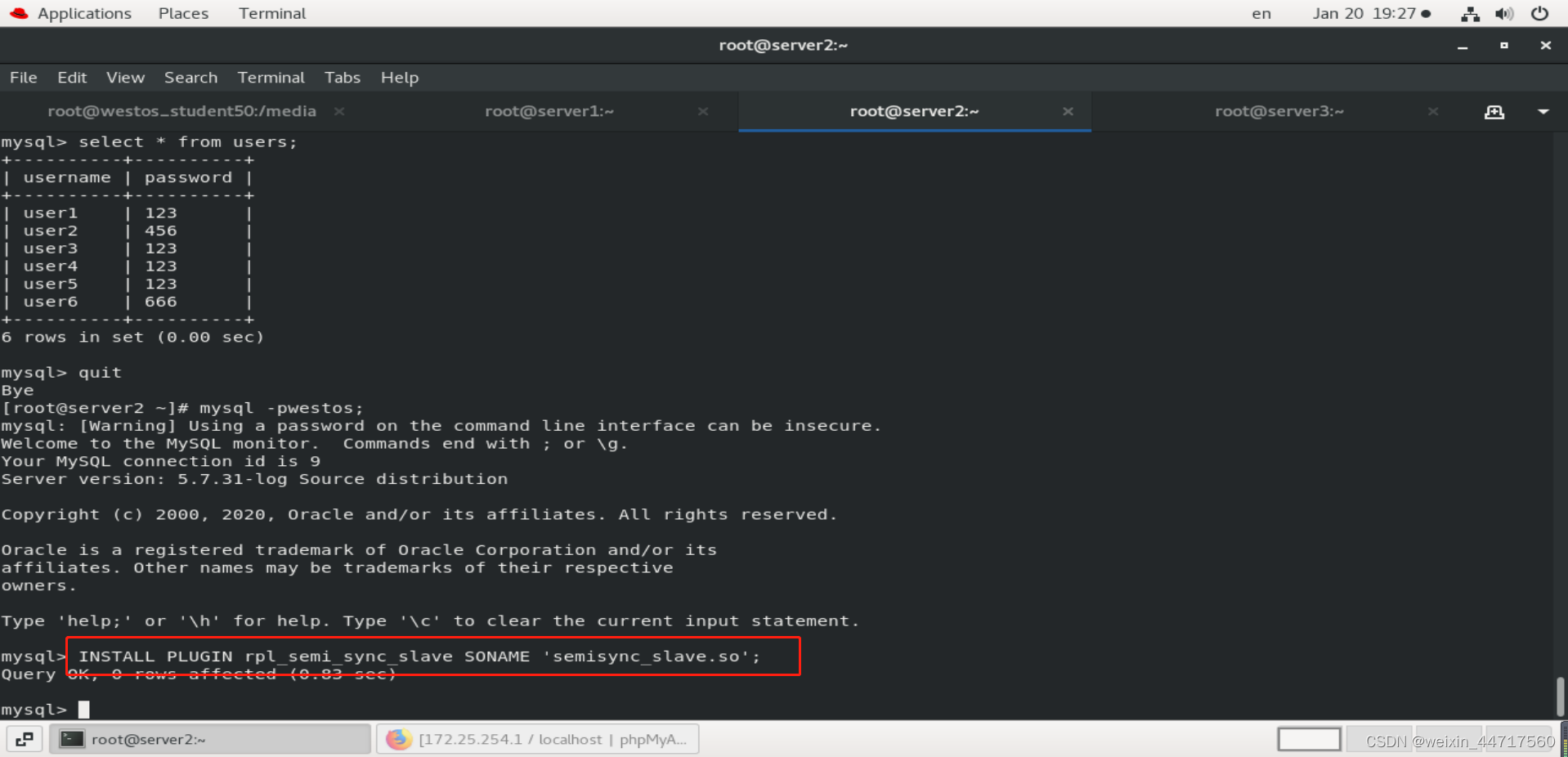
Task: Open root@server2:~ taskbar entry
Action: coord(210,739)
